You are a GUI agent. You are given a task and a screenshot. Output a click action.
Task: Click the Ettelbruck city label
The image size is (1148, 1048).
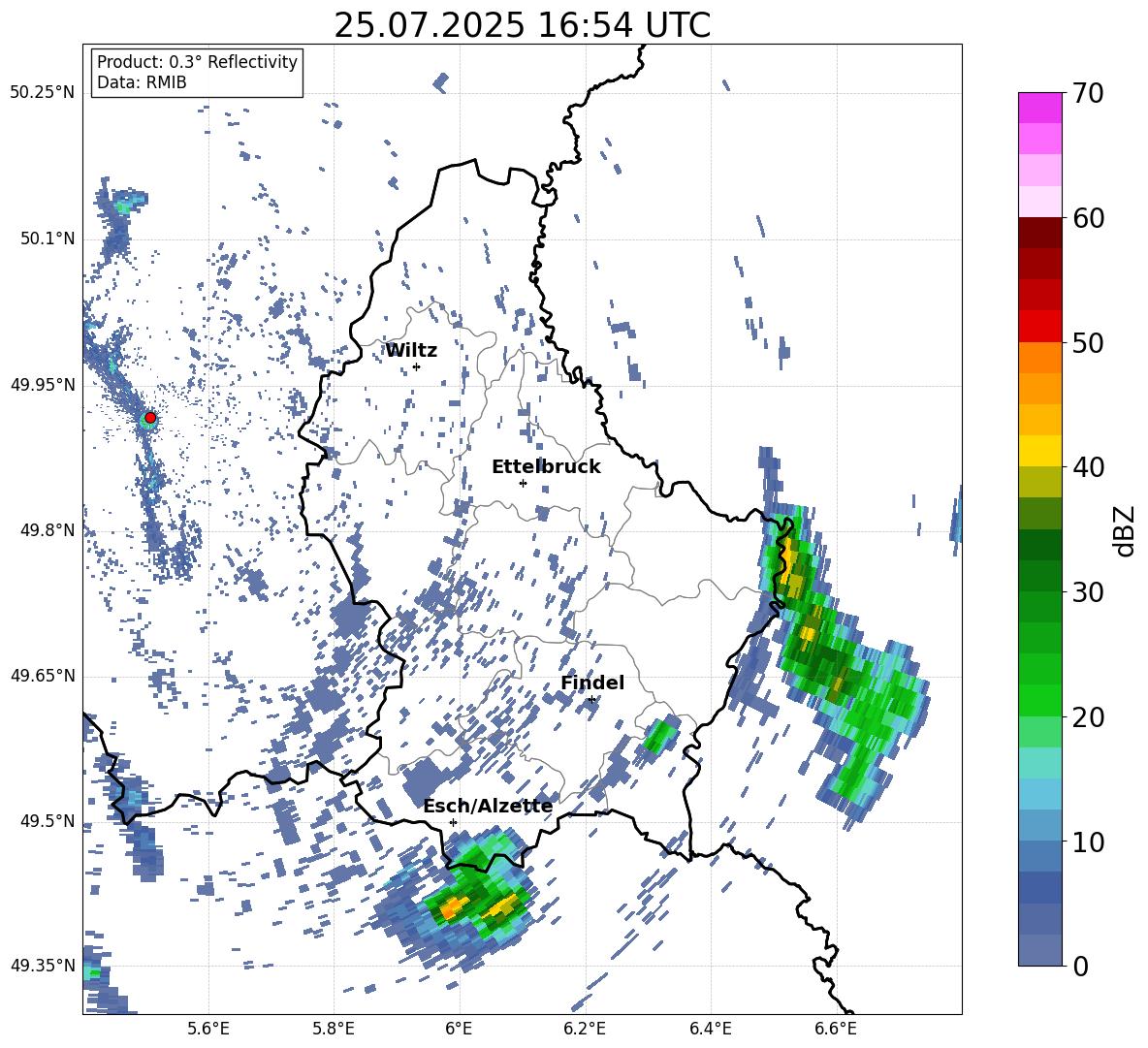[546, 467]
